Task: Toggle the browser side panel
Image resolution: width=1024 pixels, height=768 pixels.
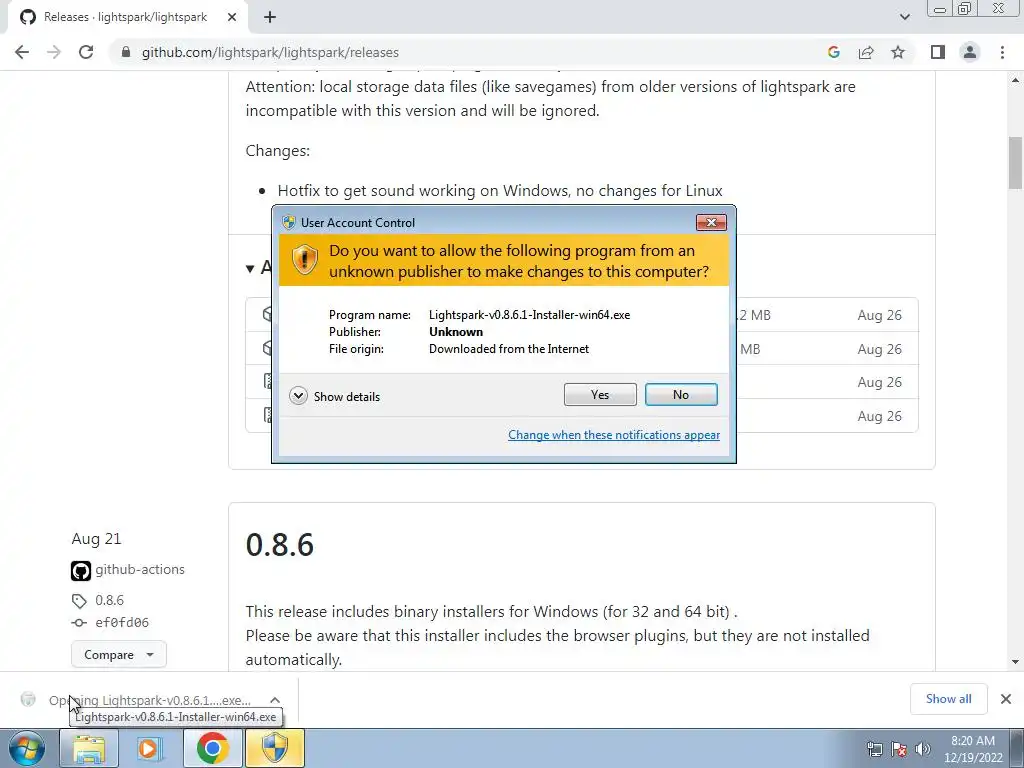Action: point(938,52)
